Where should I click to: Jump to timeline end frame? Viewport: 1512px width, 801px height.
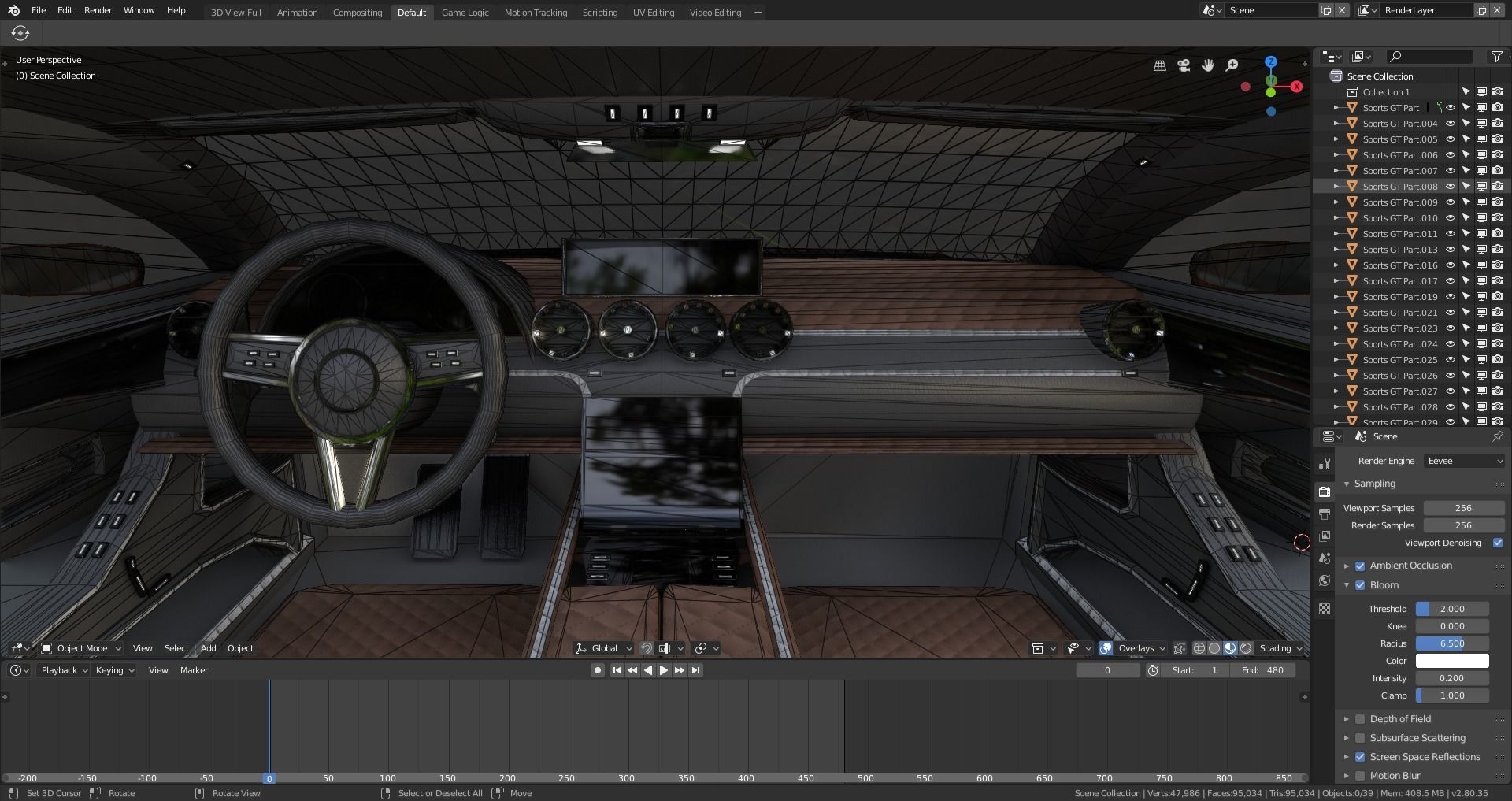click(x=695, y=670)
